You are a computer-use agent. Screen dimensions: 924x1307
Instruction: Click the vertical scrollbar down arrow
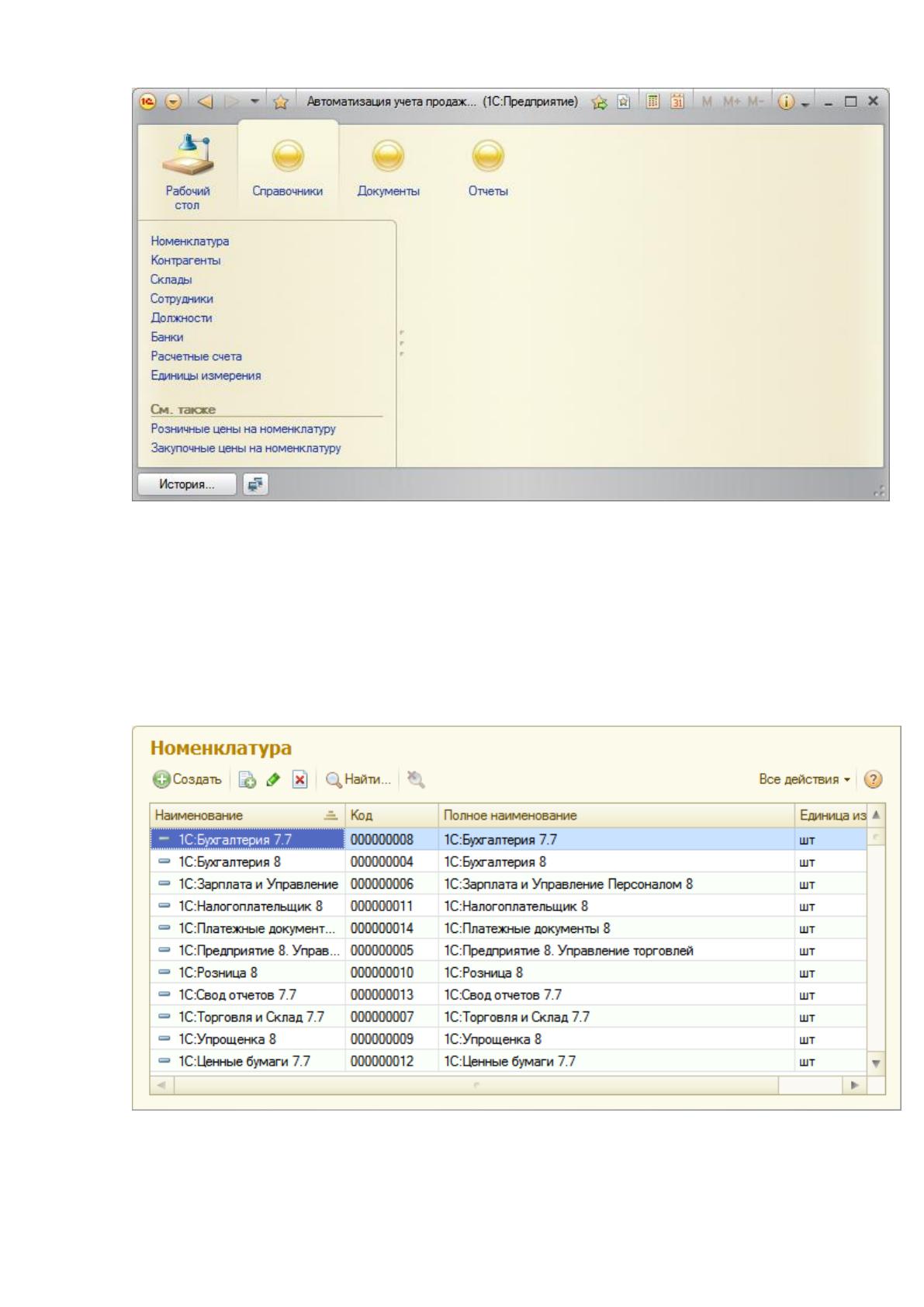pos(877,1063)
